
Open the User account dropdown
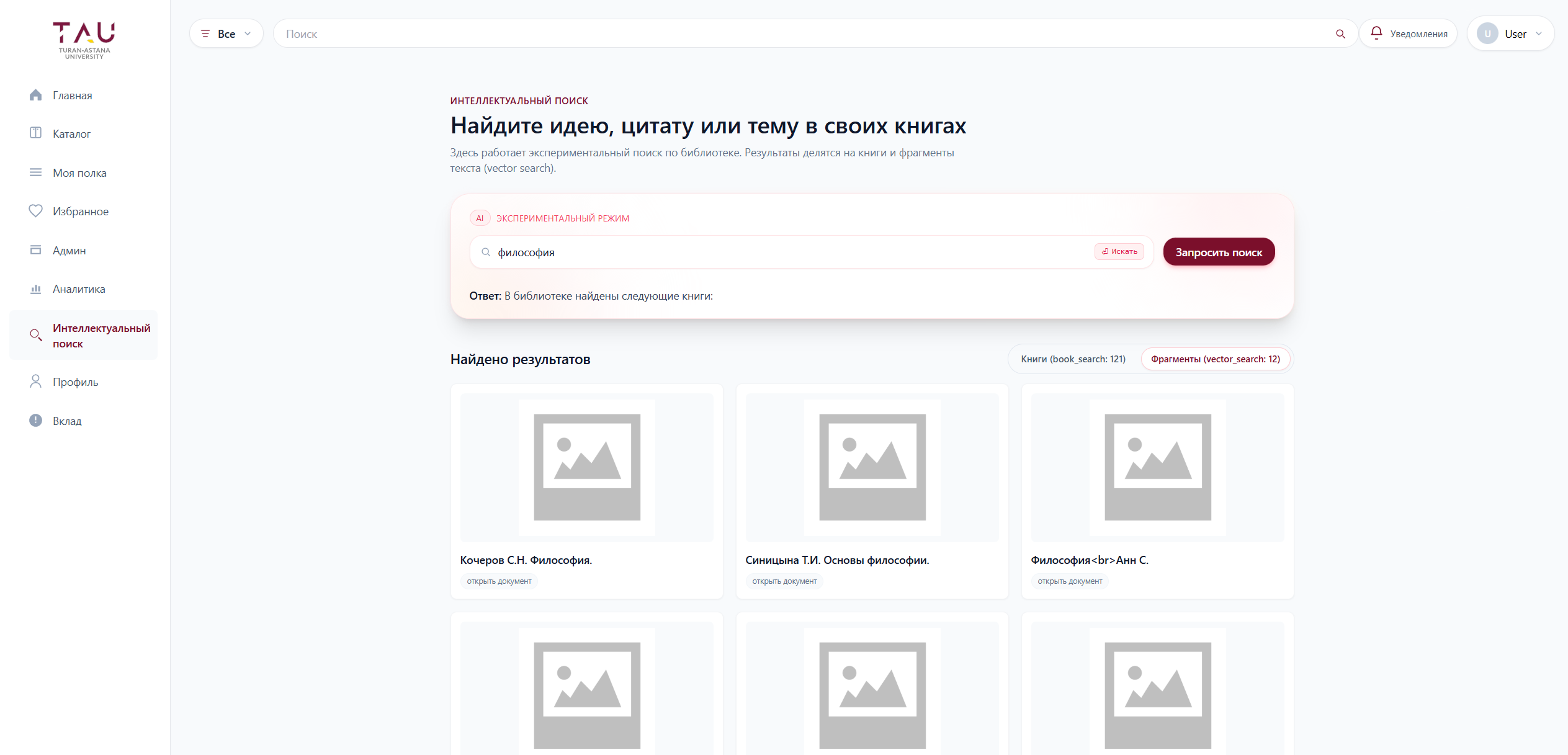[1510, 34]
